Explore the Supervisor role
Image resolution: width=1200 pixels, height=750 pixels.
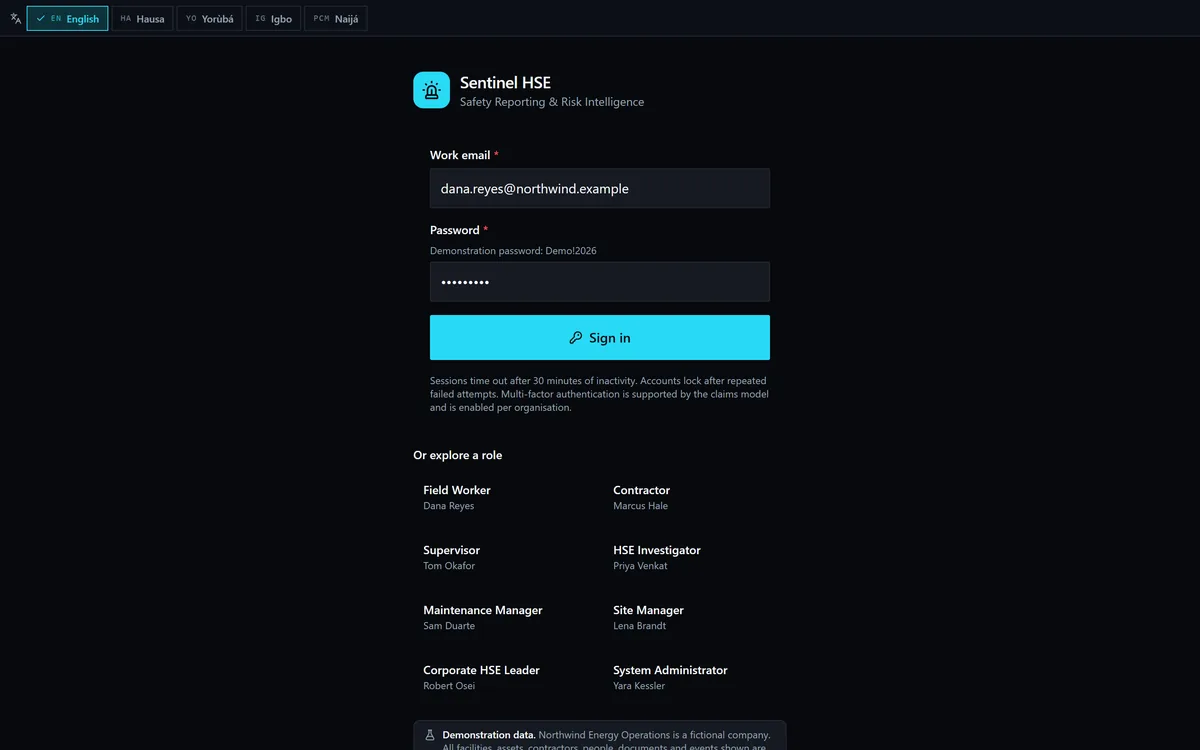tap(505, 558)
